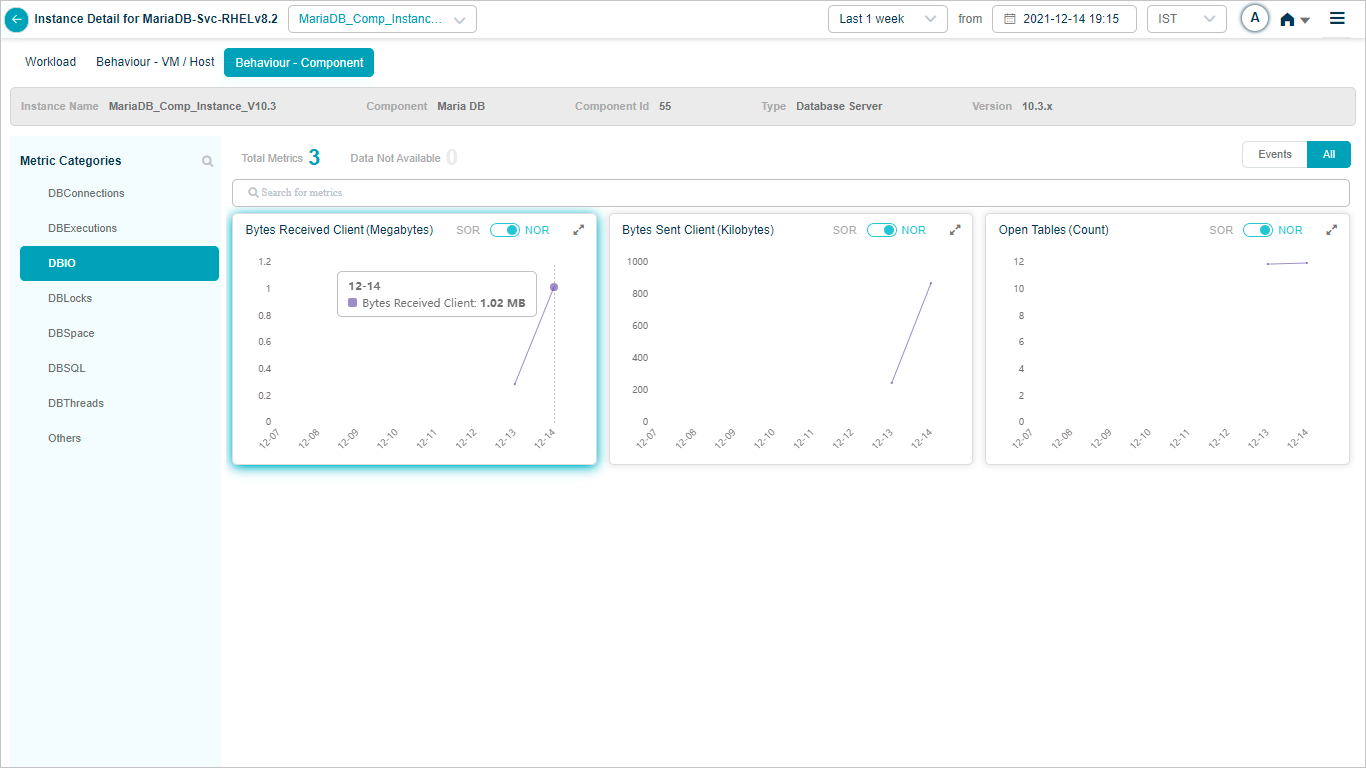Open the Last 1 week dropdown
Image resolution: width=1366 pixels, height=768 pixels.
(887, 19)
